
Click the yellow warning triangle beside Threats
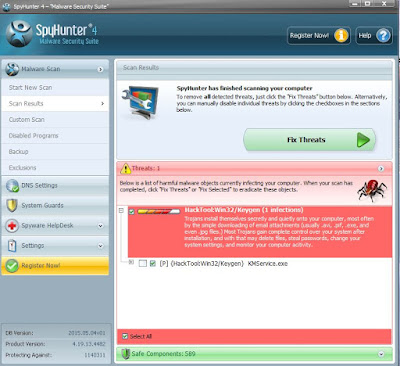125,169
